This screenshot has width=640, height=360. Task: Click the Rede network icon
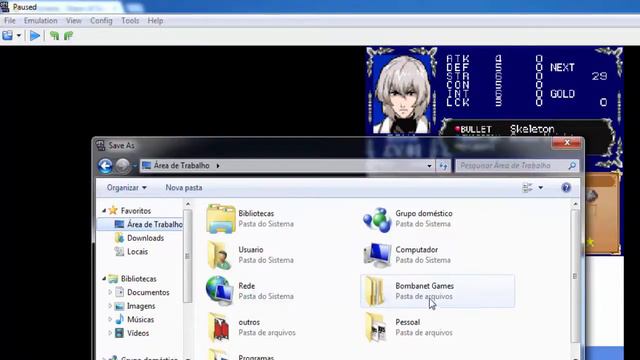[219, 291]
